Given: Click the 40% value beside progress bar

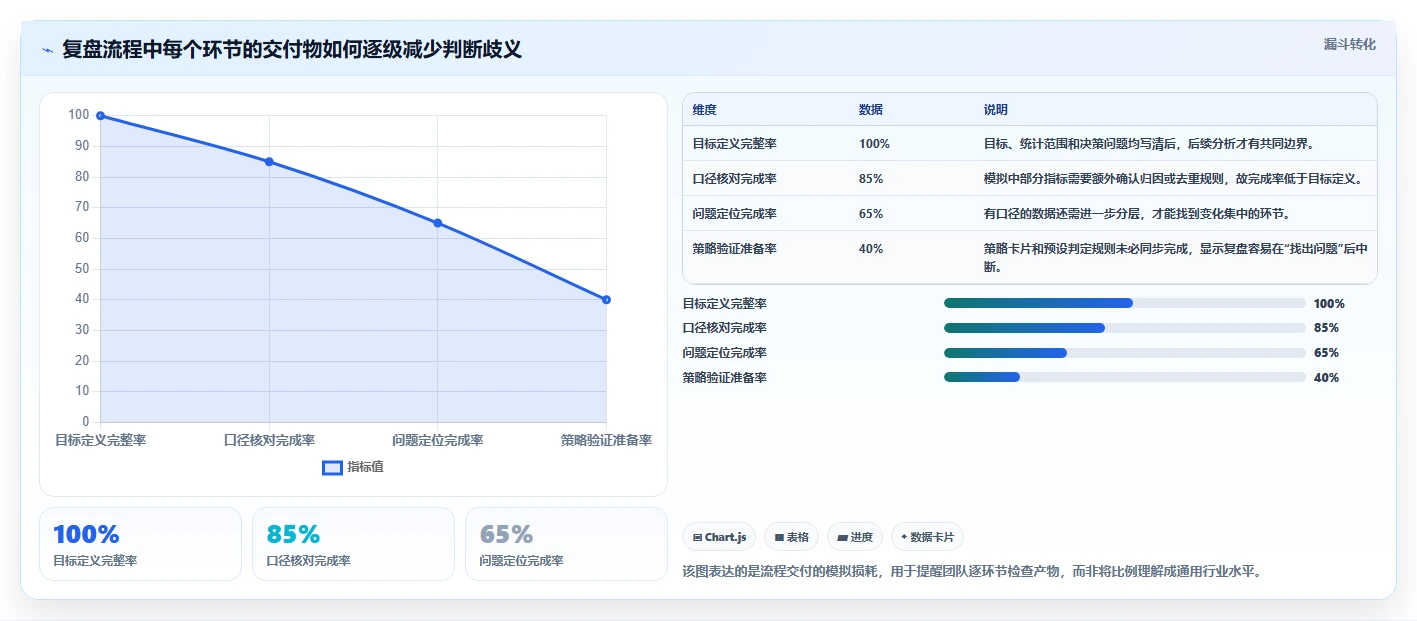Looking at the screenshot, I should pyautogui.click(x=1326, y=378).
